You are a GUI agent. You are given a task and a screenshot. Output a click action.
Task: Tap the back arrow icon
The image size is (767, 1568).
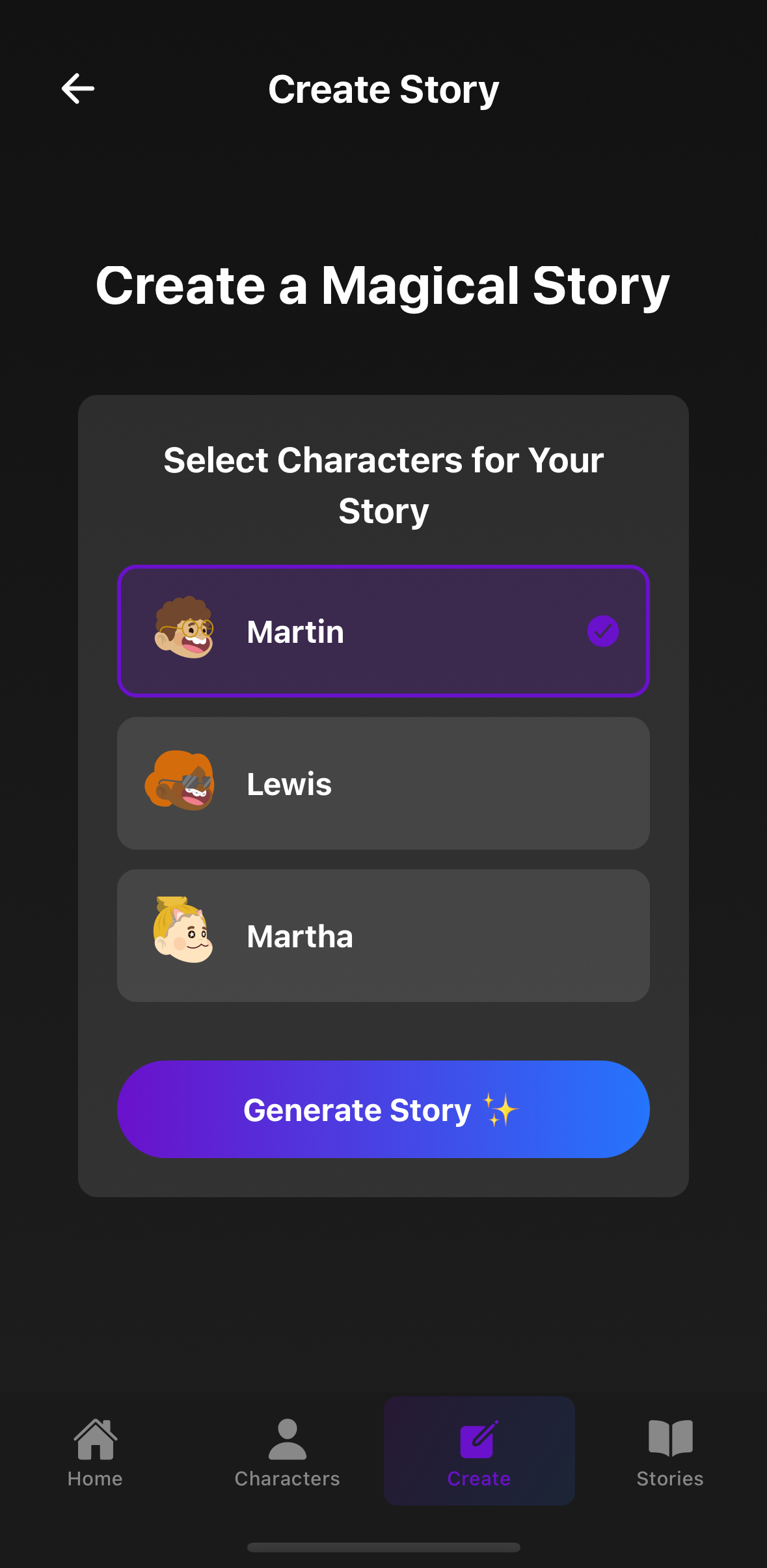[x=78, y=88]
